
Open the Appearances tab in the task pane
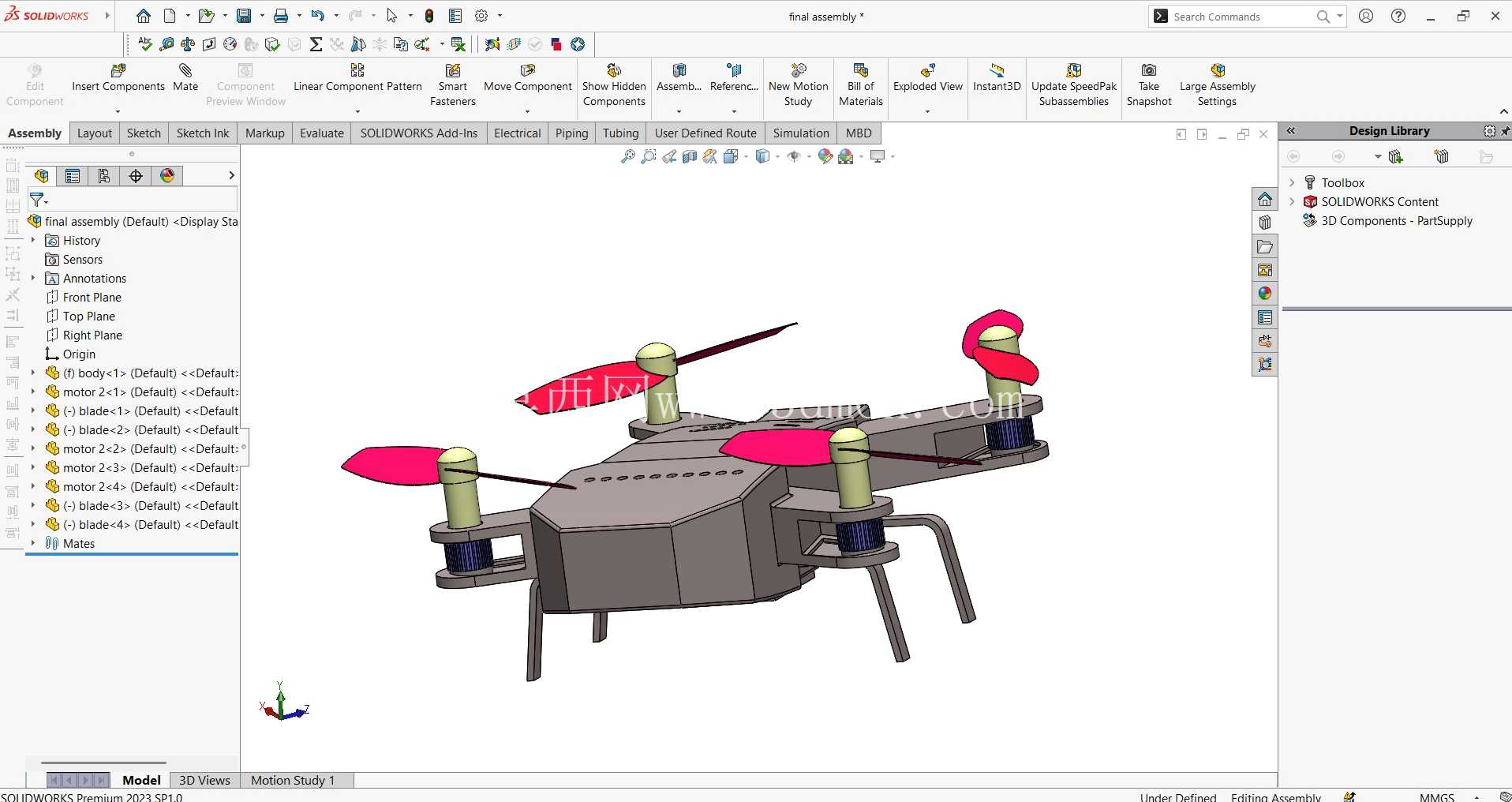pyautogui.click(x=1265, y=294)
